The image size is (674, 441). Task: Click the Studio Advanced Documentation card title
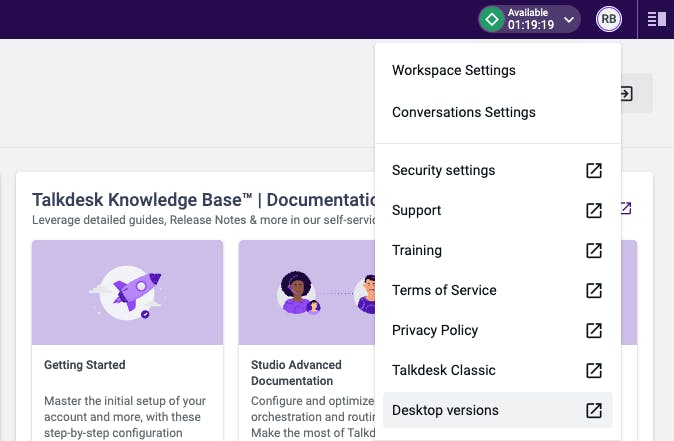coord(296,373)
